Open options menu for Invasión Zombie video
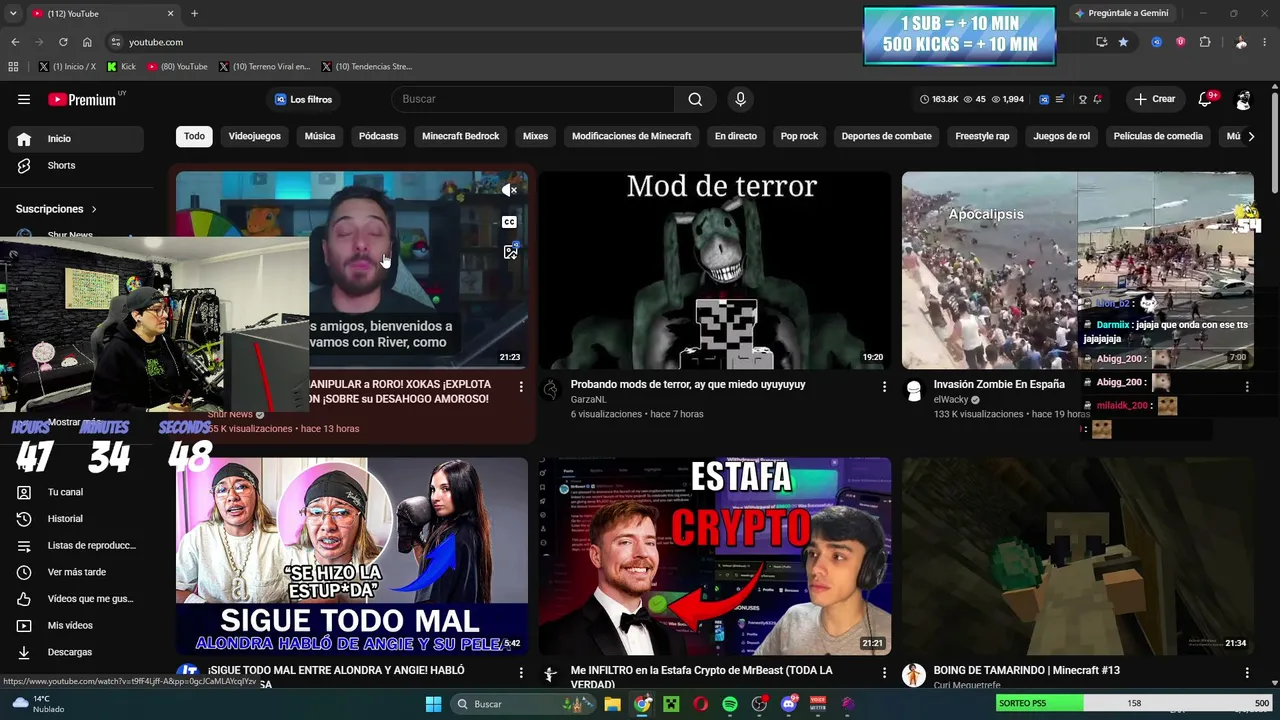This screenshot has height=720, width=1280. coord(1247,386)
